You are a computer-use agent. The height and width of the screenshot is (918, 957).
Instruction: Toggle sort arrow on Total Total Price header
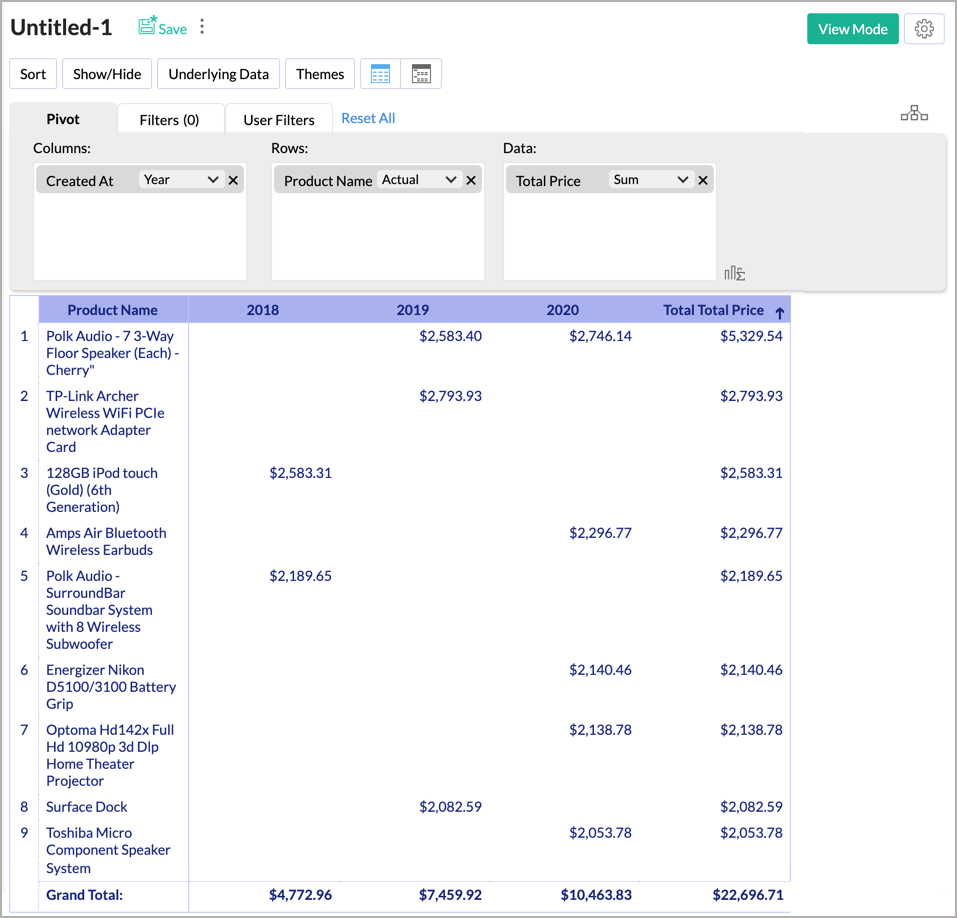click(x=780, y=312)
